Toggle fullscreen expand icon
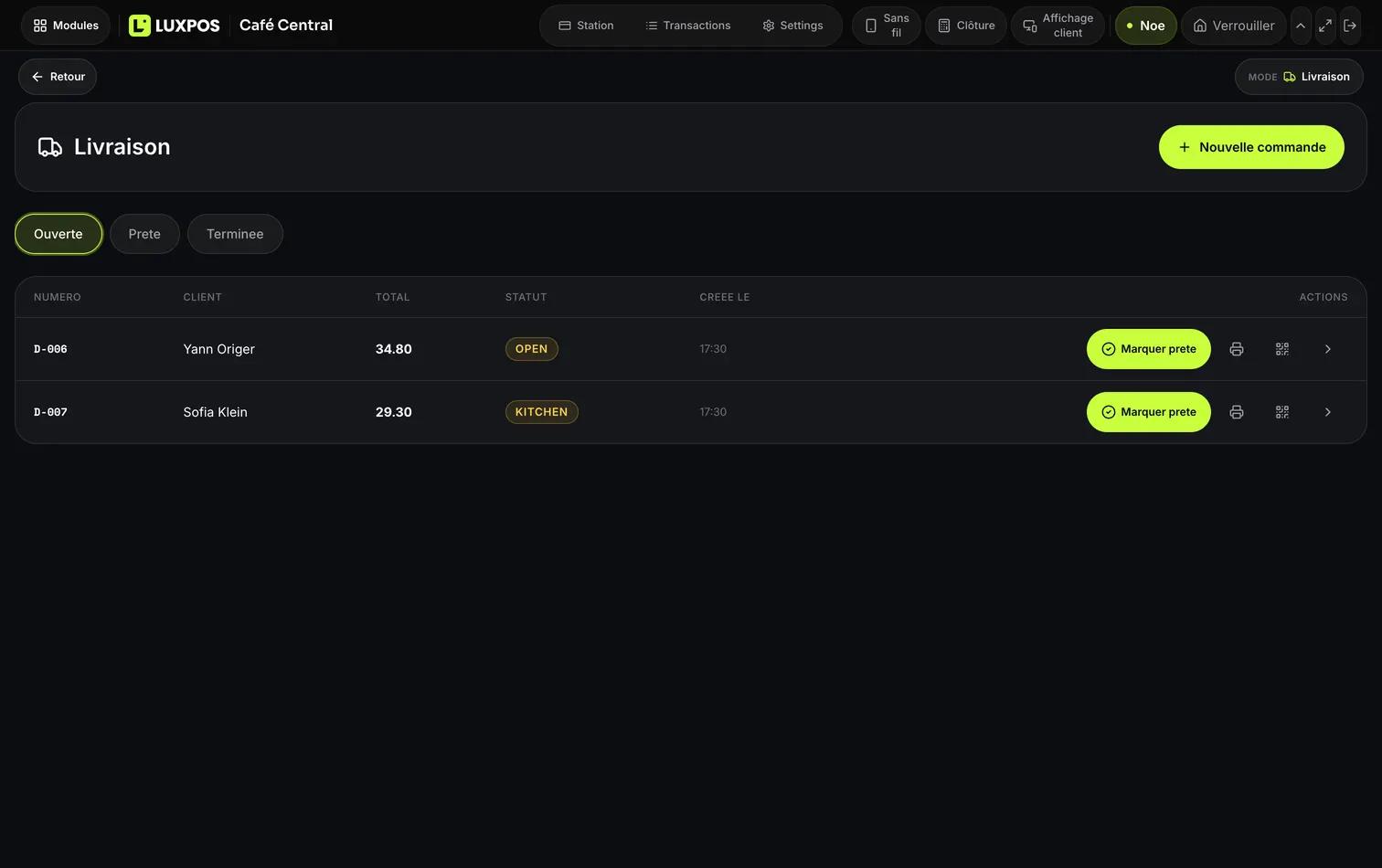1382x868 pixels. 1325,26
